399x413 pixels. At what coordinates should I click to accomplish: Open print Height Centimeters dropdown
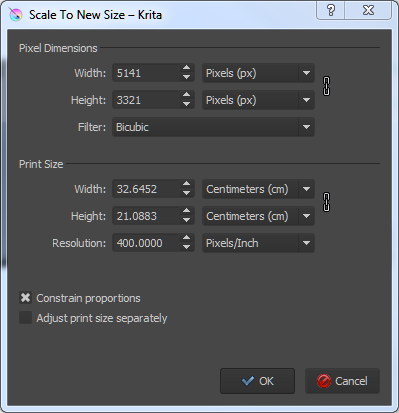click(258, 216)
